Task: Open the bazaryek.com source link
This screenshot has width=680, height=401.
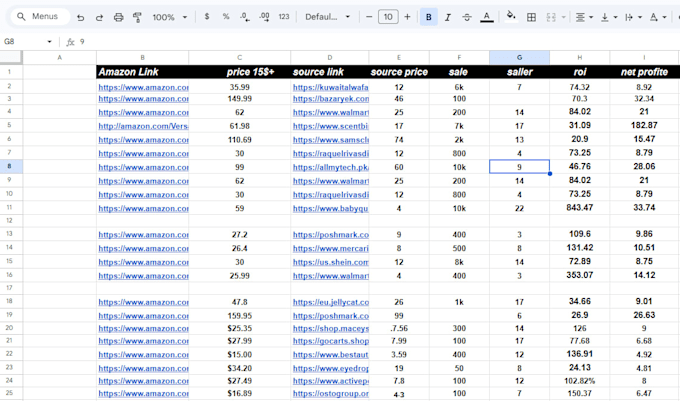Action: pos(330,99)
